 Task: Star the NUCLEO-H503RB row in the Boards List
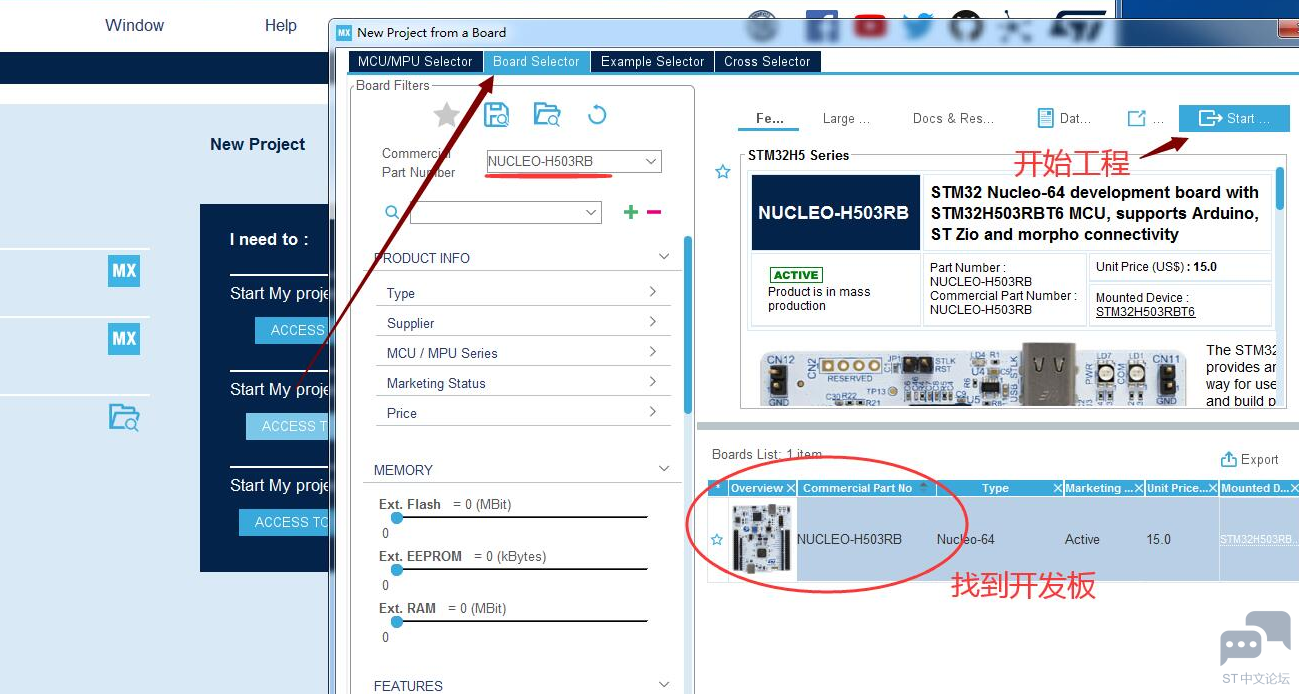[x=716, y=540]
